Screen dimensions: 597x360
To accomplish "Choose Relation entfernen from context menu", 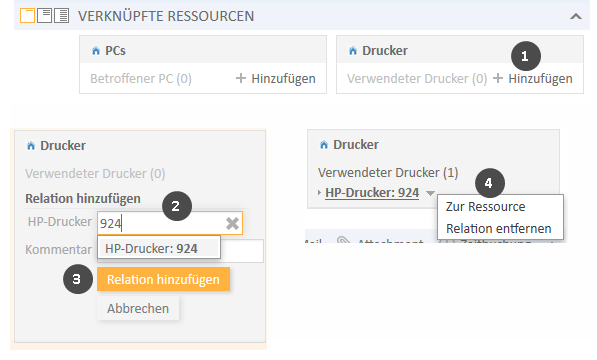I will point(498,228).
